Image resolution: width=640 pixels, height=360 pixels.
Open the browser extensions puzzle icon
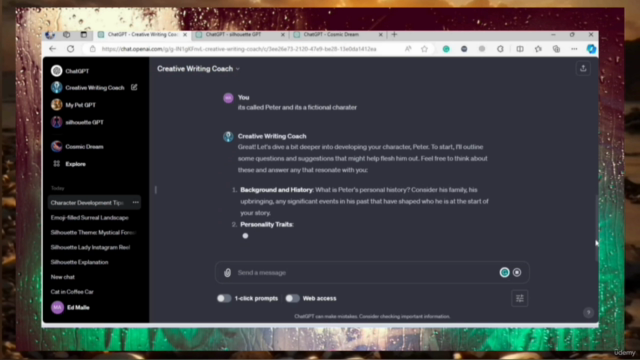pos(500,49)
